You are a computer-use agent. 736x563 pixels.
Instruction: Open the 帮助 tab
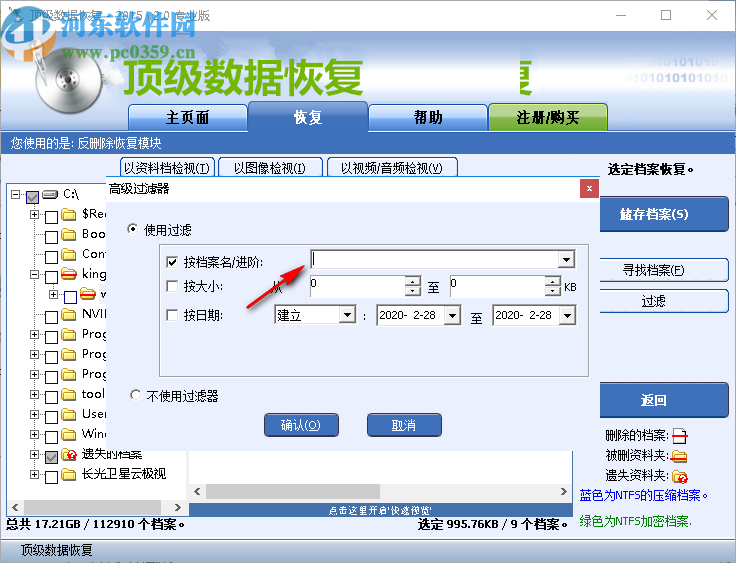tap(428, 117)
